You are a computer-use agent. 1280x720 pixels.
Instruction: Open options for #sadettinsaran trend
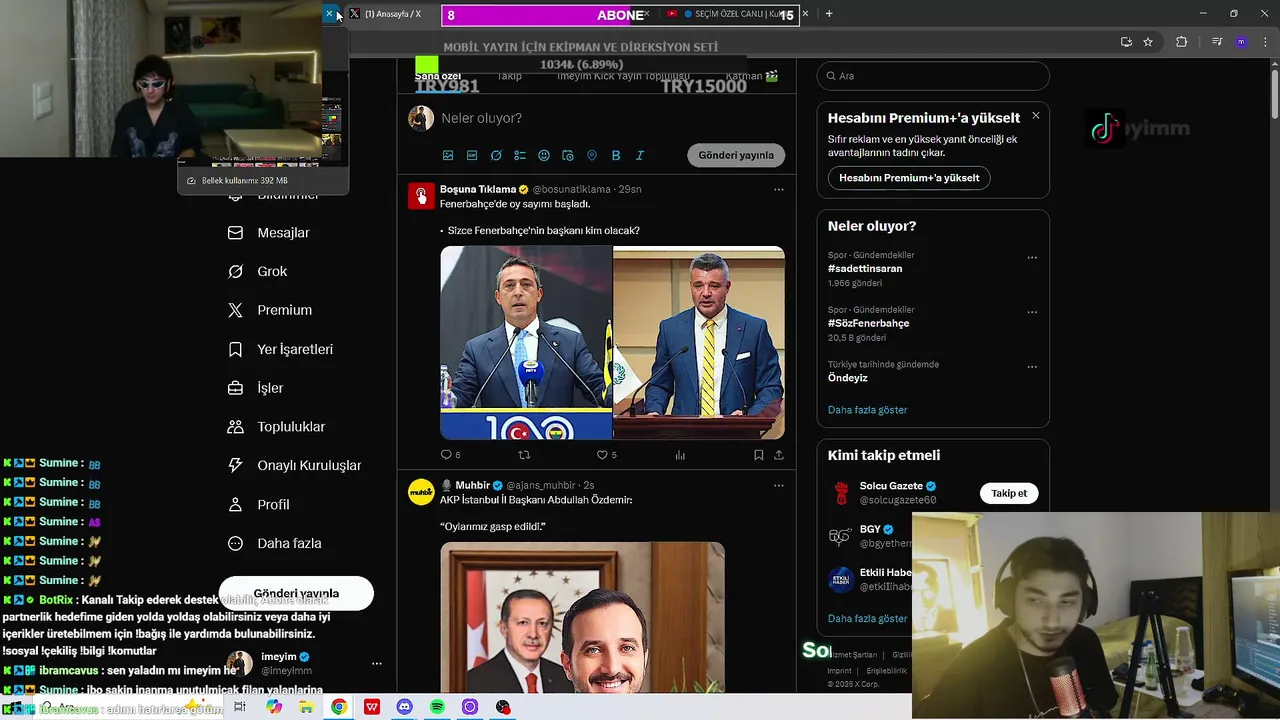[x=1032, y=257]
